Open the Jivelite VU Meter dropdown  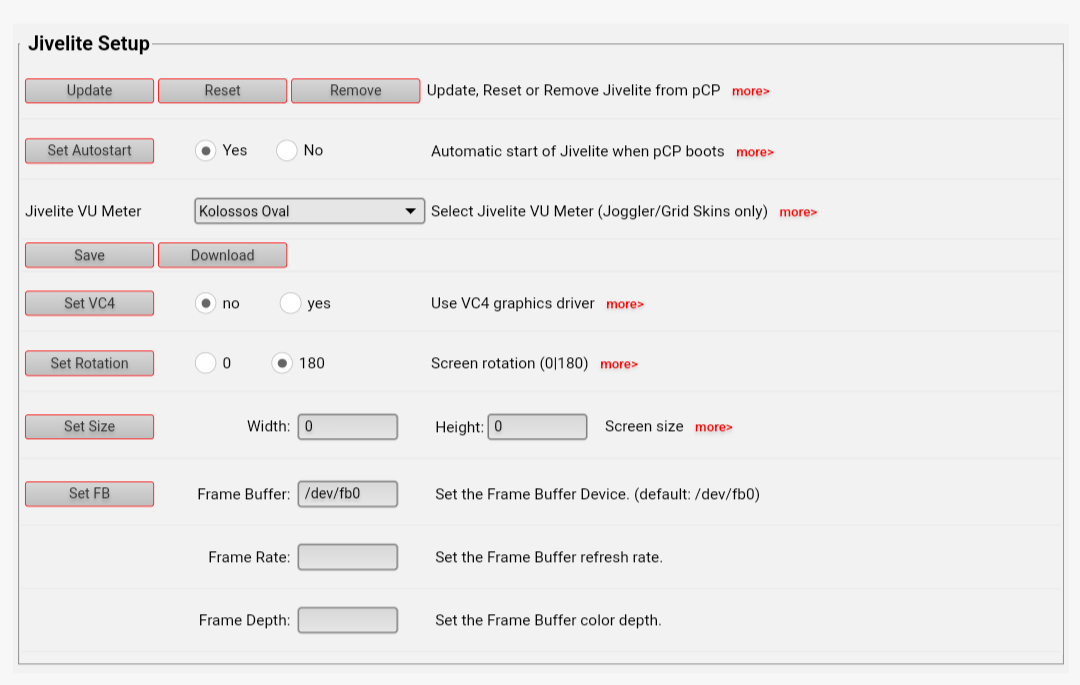click(309, 211)
